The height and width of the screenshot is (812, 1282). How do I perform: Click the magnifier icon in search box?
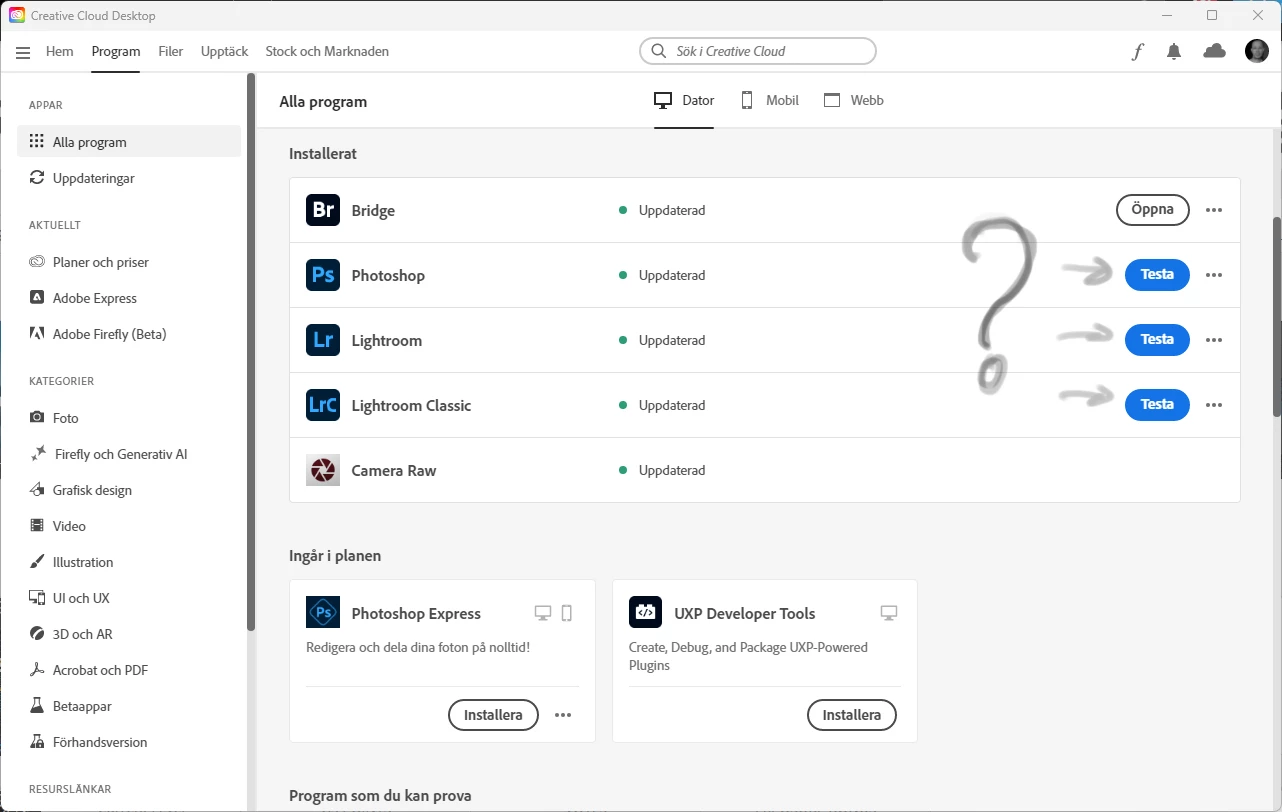click(x=658, y=51)
